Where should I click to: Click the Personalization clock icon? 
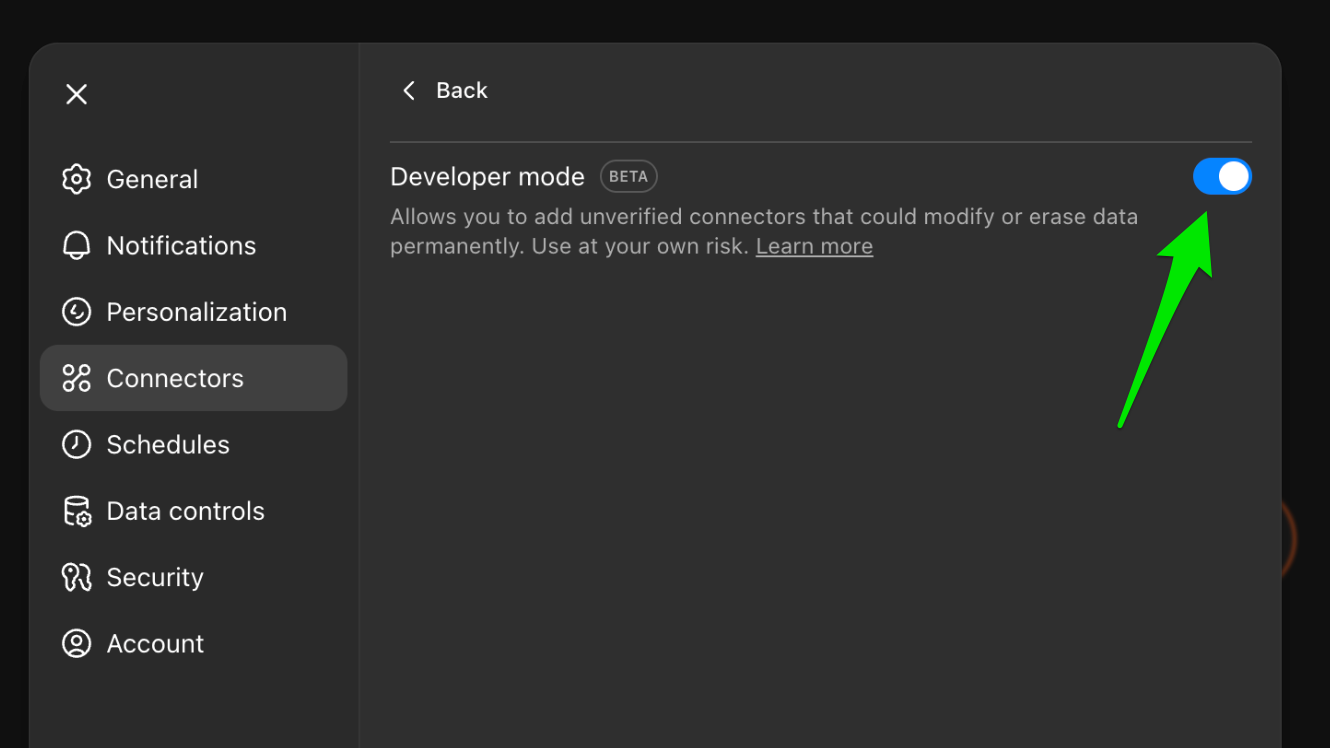point(77,311)
